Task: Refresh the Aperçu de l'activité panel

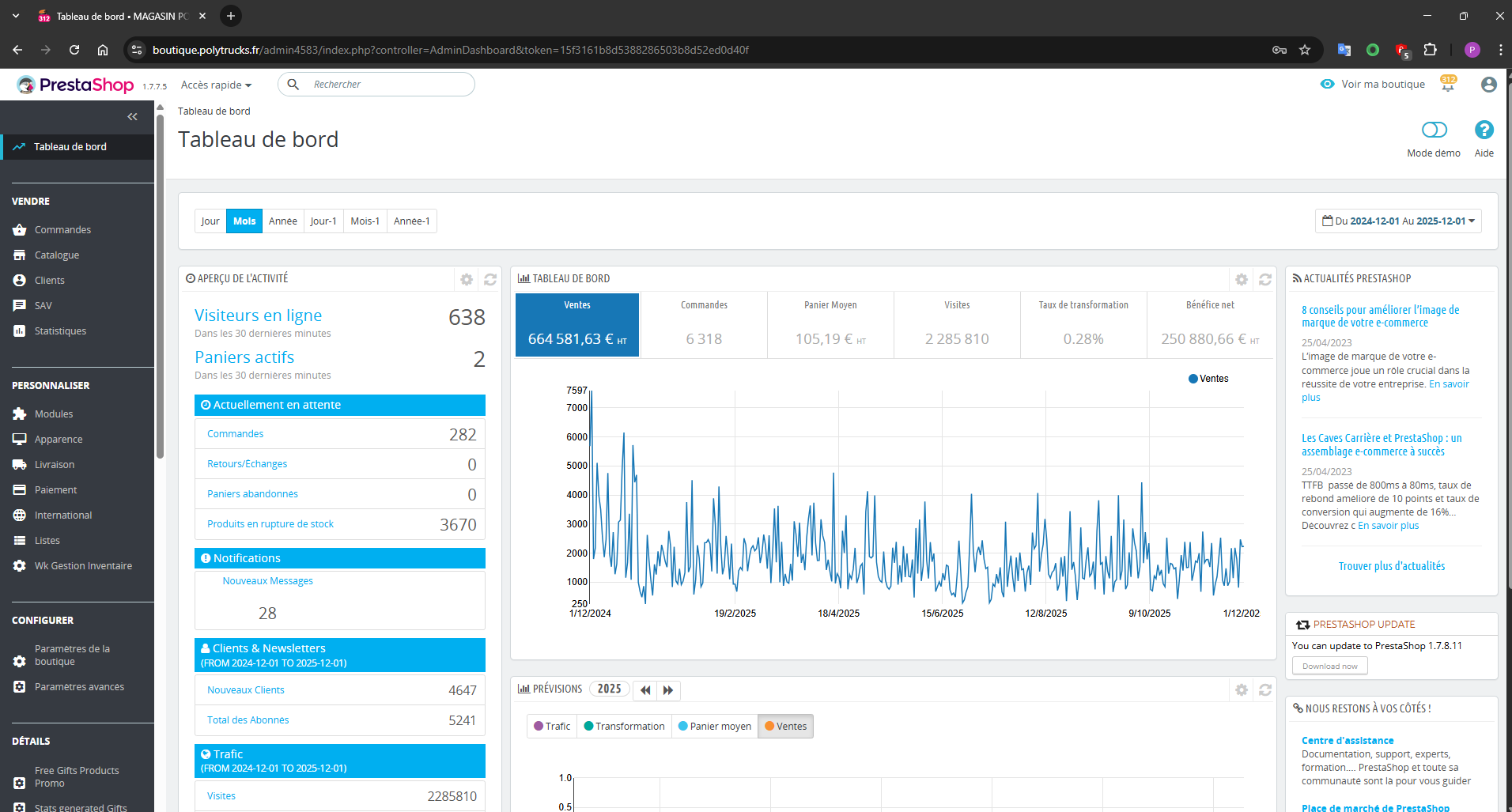Action: pyautogui.click(x=490, y=279)
